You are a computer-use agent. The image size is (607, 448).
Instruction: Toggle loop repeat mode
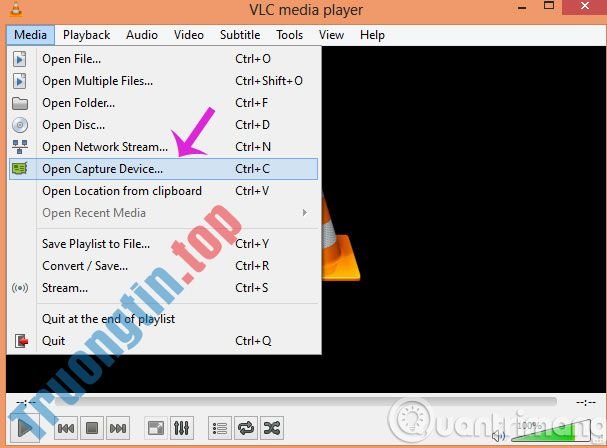(x=246, y=428)
